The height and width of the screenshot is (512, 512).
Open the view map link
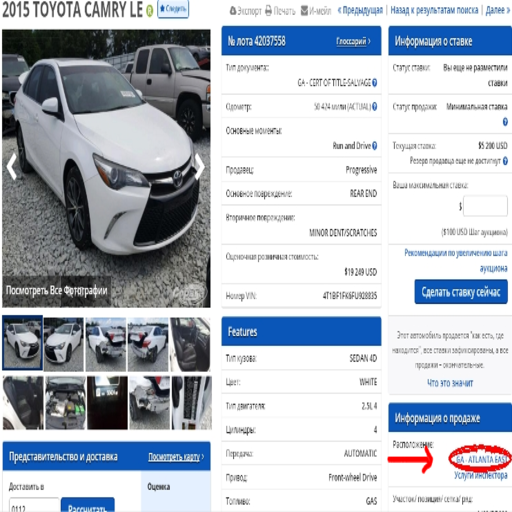pyautogui.click(x=176, y=456)
